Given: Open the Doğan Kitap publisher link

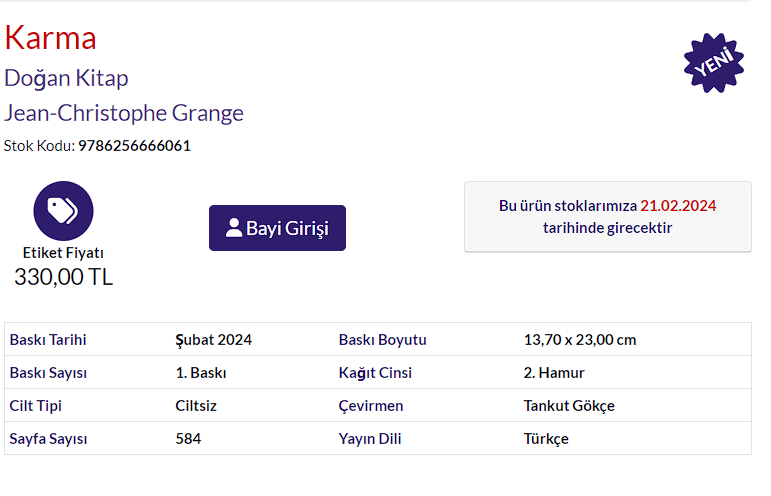Looking at the screenshot, I should (x=66, y=78).
